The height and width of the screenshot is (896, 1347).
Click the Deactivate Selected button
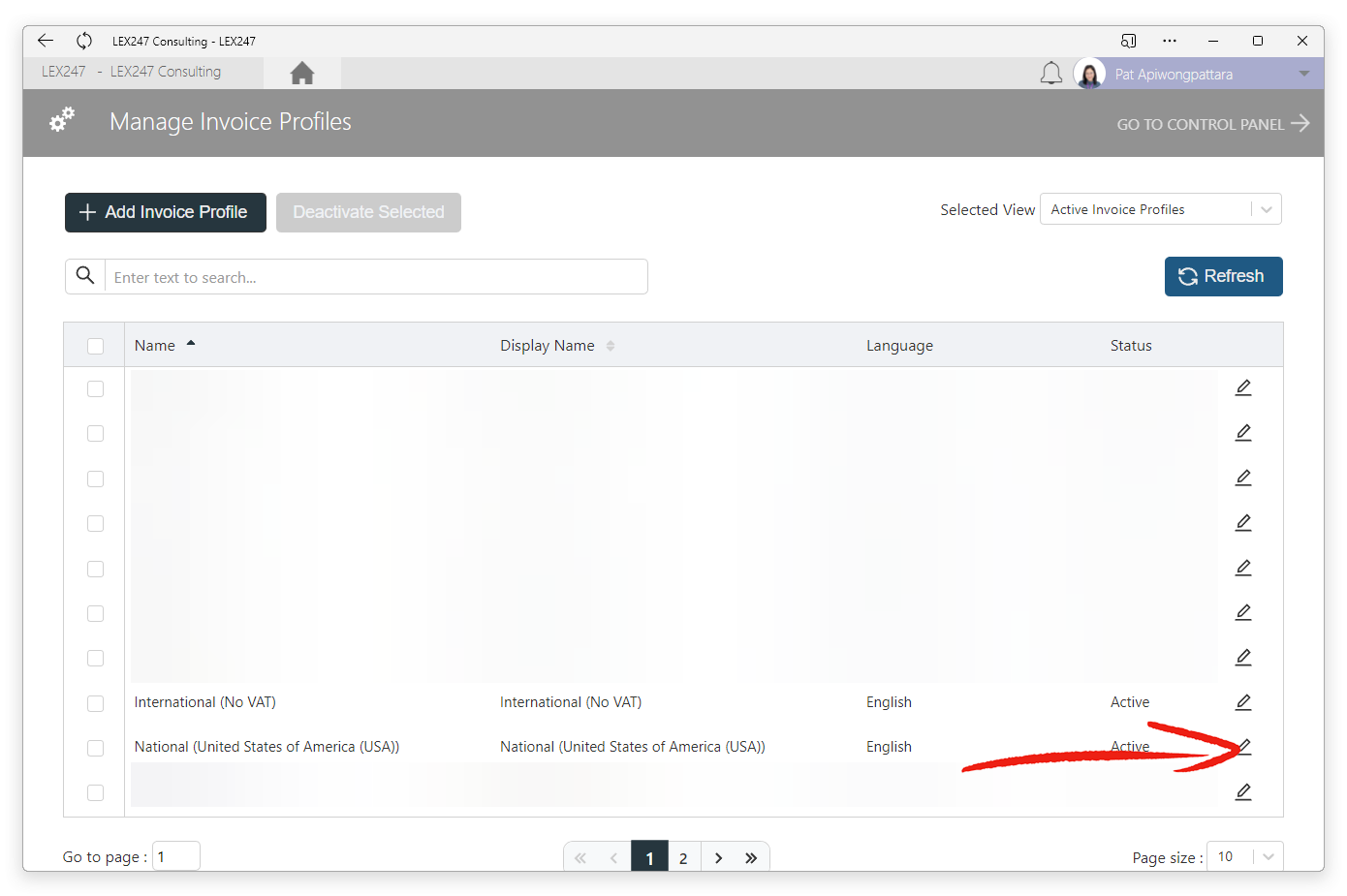click(x=368, y=212)
